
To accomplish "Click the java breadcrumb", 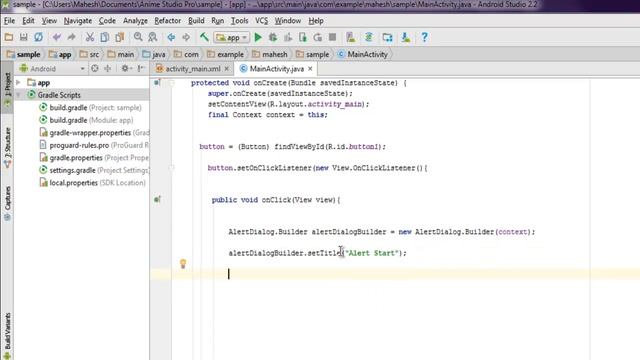I will click(154, 54).
